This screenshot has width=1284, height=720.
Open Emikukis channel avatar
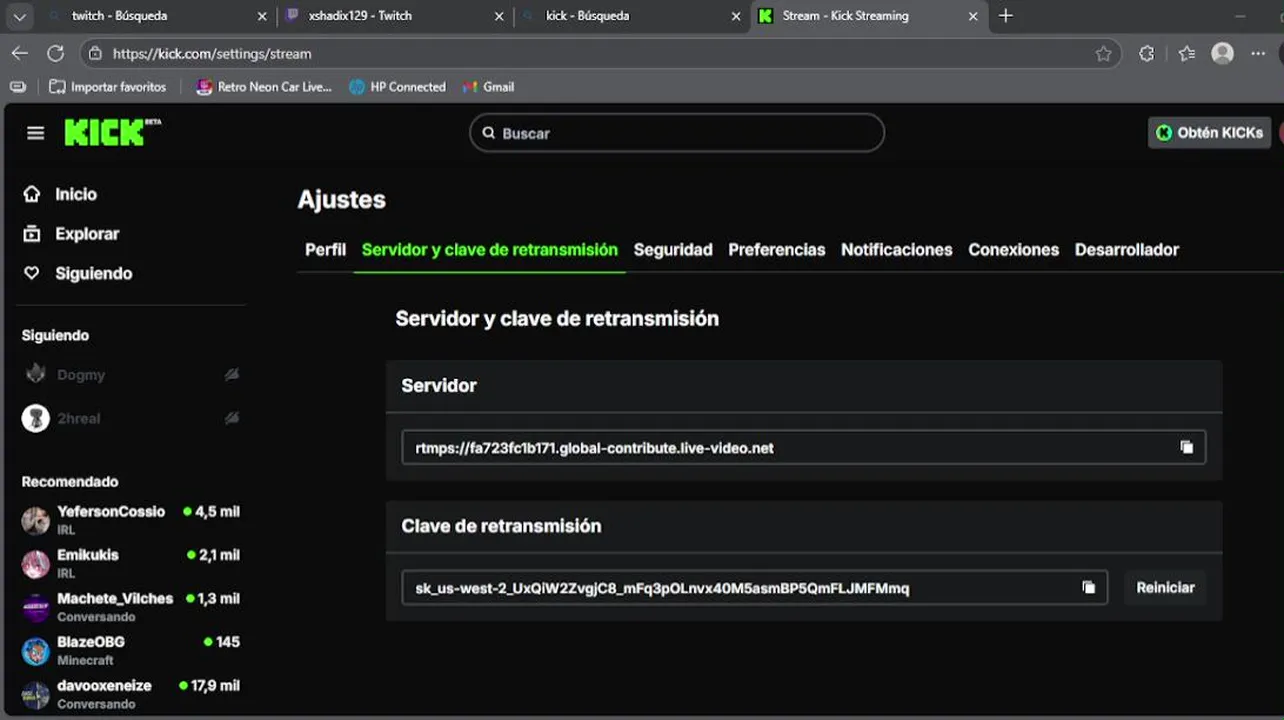click(x=36, y=564)
